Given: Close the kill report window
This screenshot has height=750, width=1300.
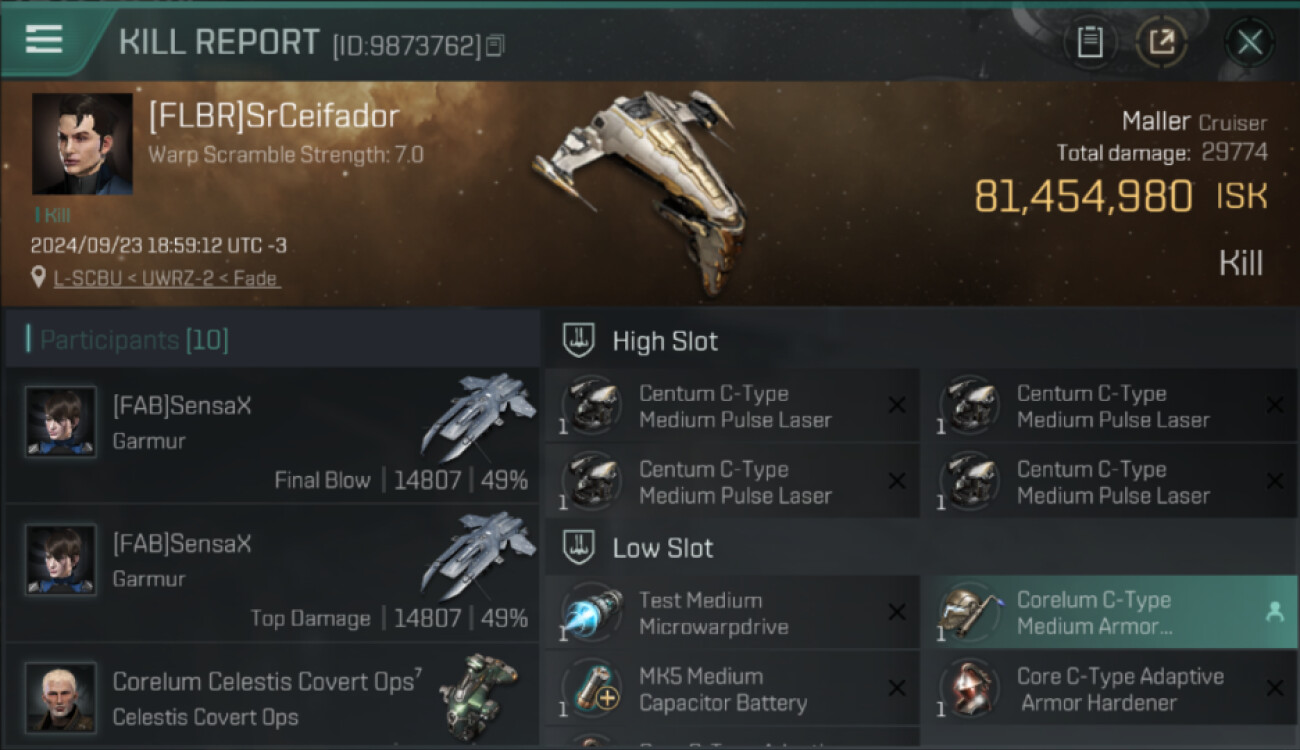Looking at the screenshot, I should [1249, 42].
